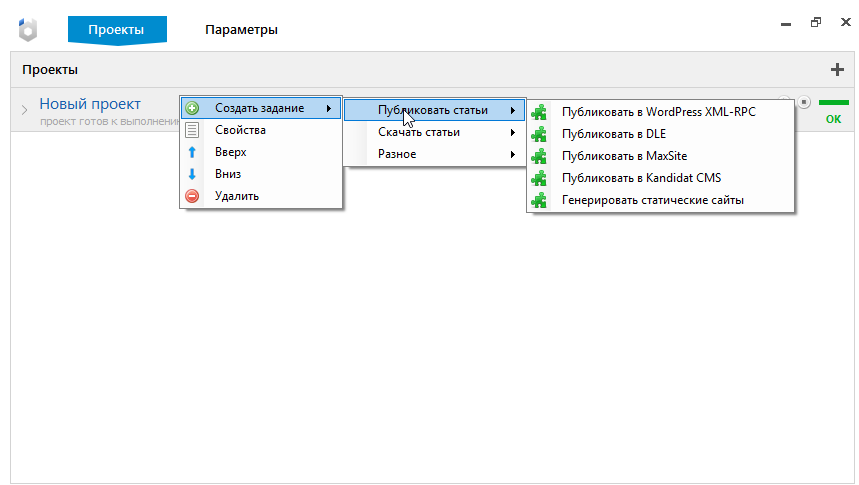
Task: Restore down the application window
Action: pyautogui.click(x=816, y=22)
